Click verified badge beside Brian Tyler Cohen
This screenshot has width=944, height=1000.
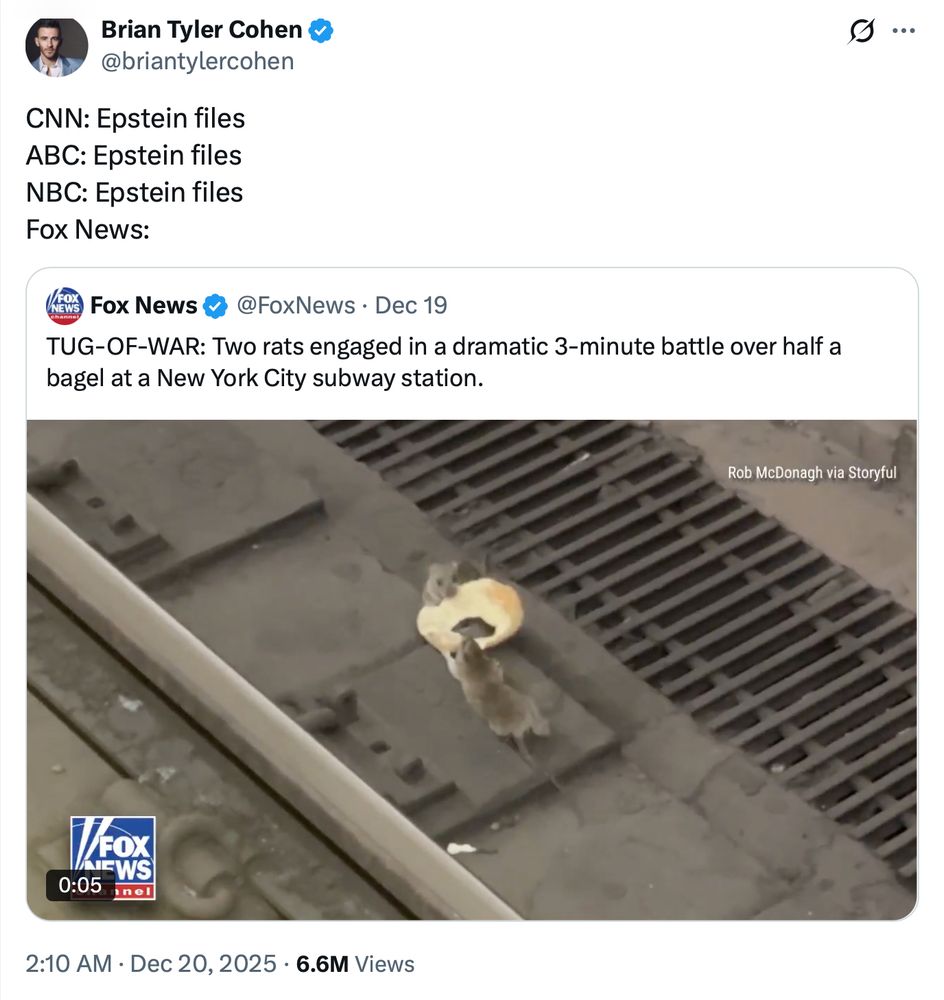point(321,32)
